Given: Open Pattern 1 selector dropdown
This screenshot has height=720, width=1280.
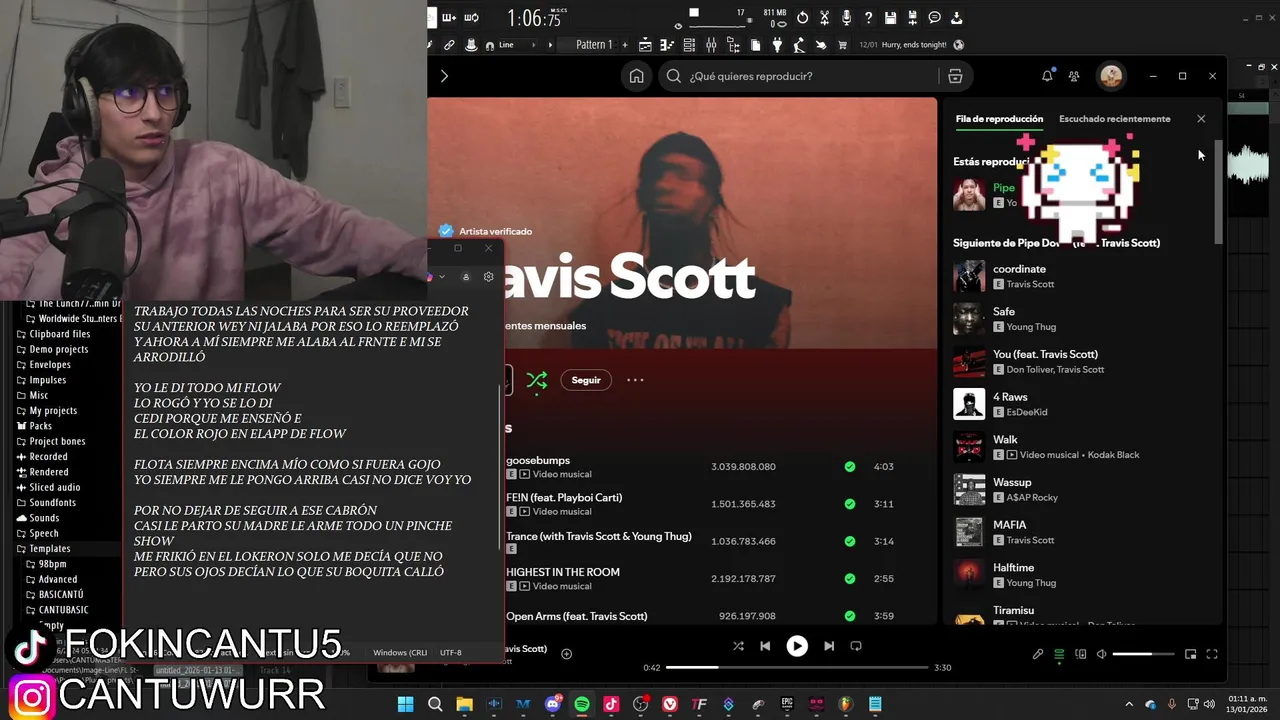Looking at the screenshot, I should pos(594,45).
